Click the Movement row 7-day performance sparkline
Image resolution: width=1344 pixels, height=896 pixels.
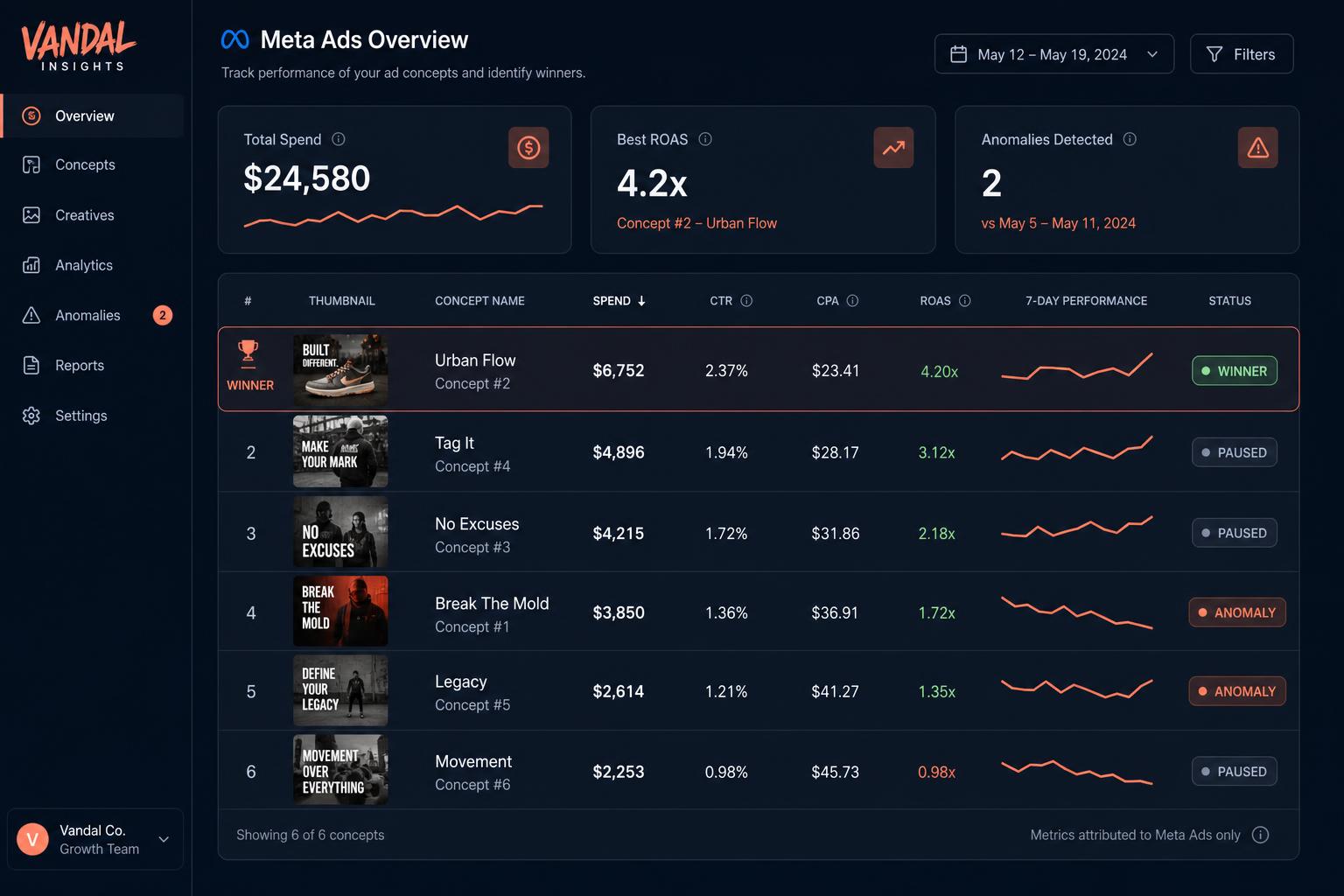point(1076,772)
